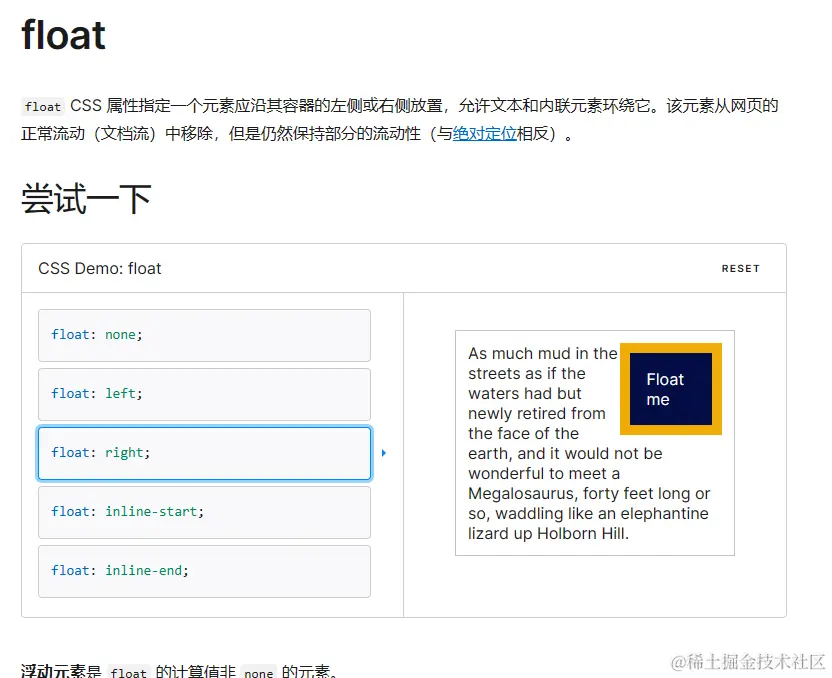Select the "float: inline-start;" option
The height and width of the screenshot is (678, 832).
[x=204, y=511]
